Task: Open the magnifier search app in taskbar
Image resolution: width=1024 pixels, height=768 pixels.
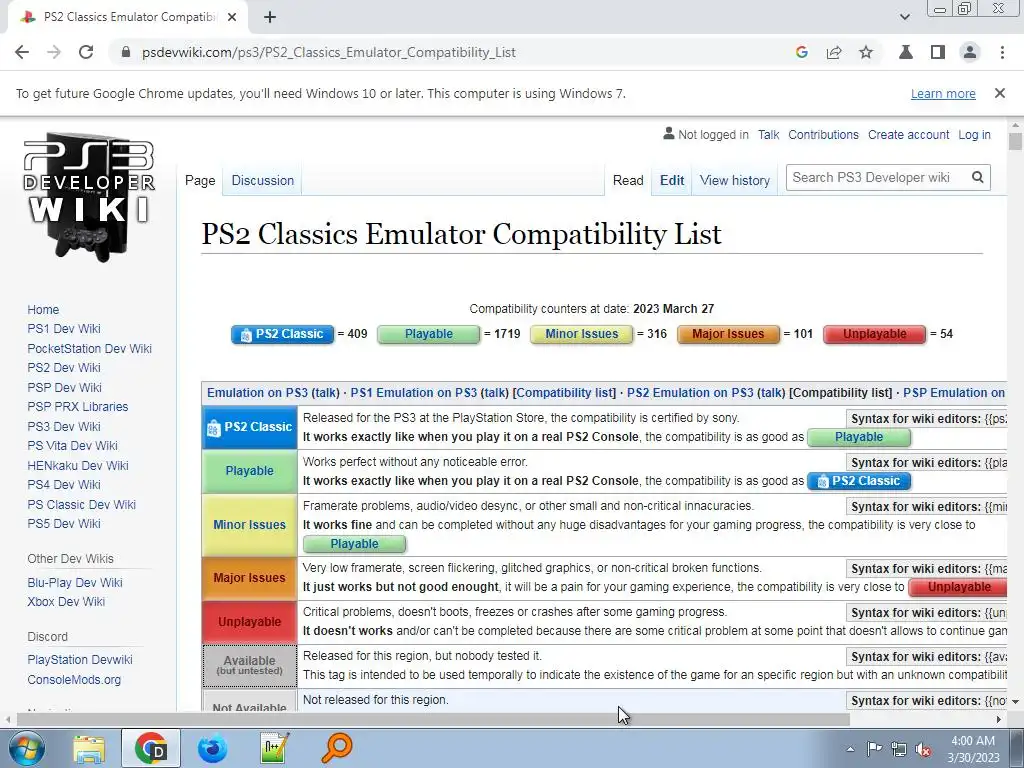Action: coord(336,748)
